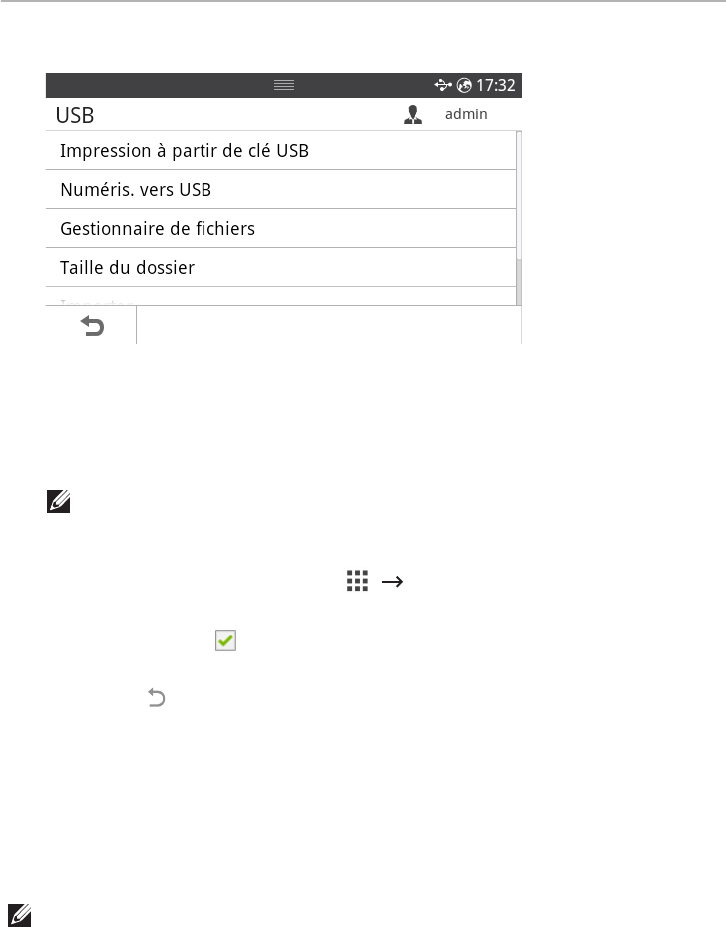
Task: Select Numéris. vers USB option
Action: [135, 190]
